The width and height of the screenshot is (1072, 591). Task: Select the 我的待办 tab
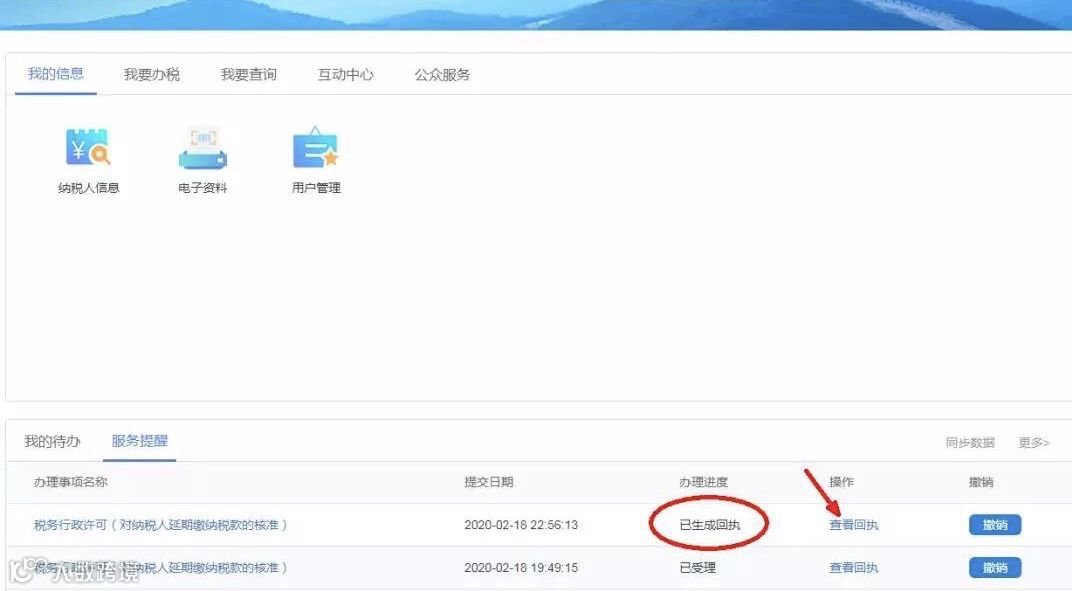coord(53,441)
